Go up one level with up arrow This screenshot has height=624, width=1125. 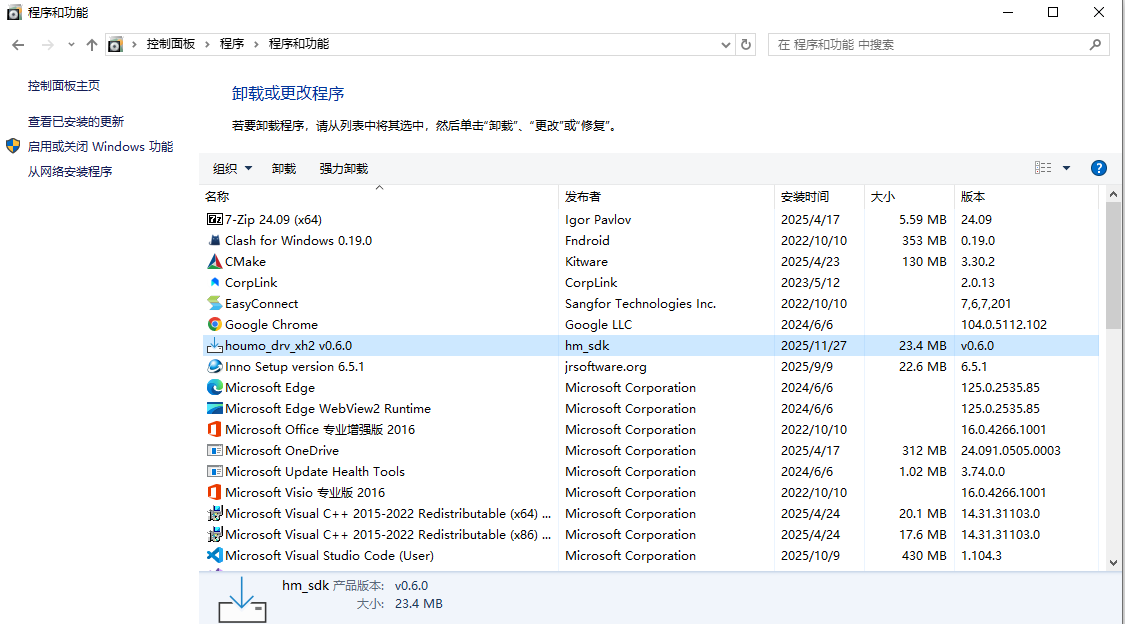92,44
